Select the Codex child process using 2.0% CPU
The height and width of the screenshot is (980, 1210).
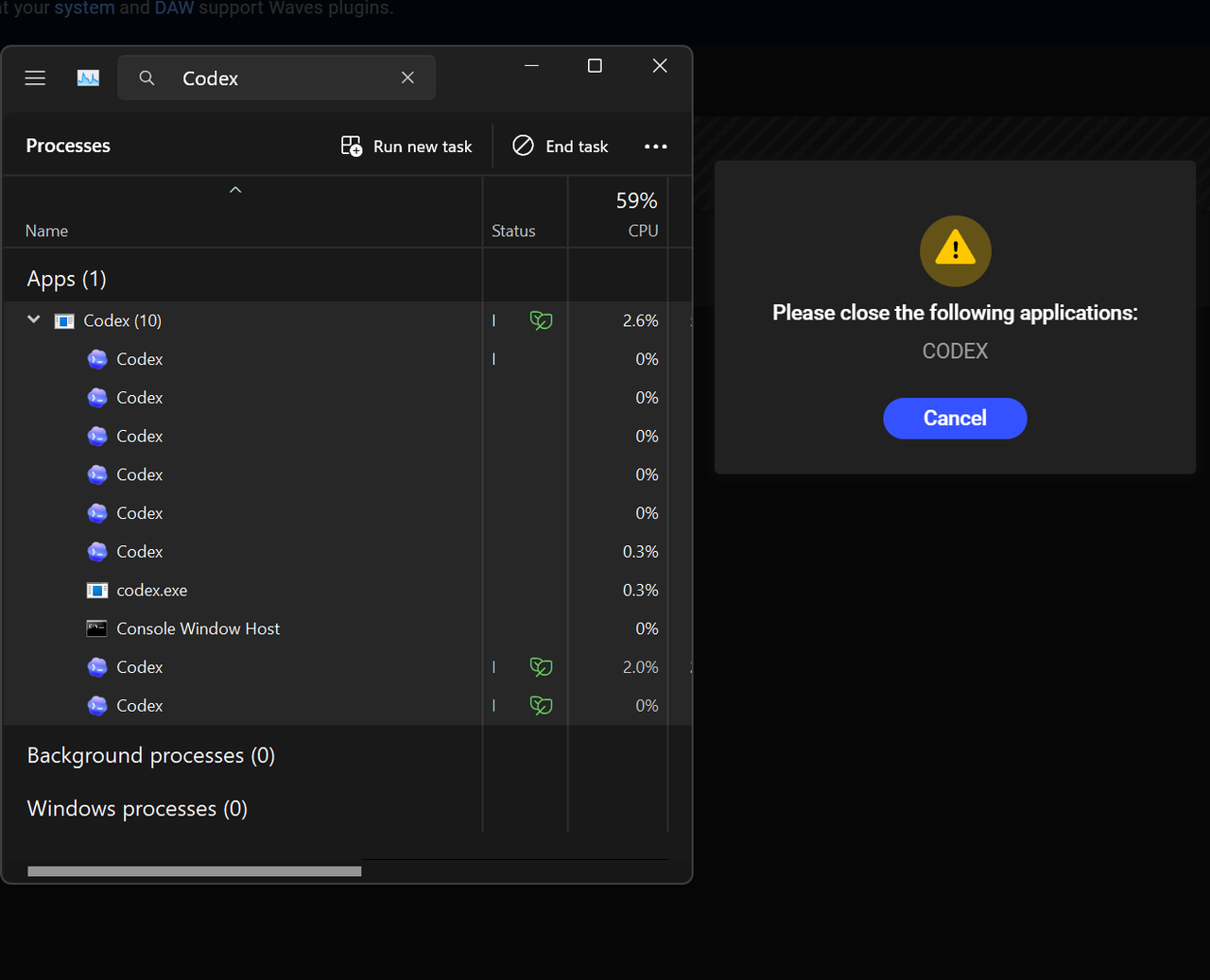347,667
